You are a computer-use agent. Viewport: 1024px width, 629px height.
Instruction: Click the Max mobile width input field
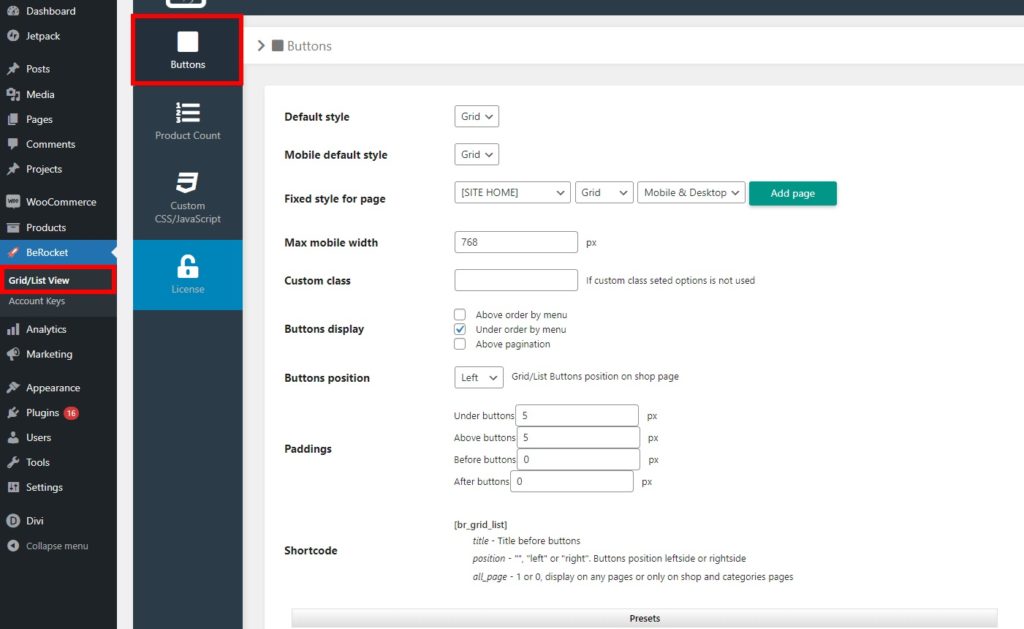point(516,242)
